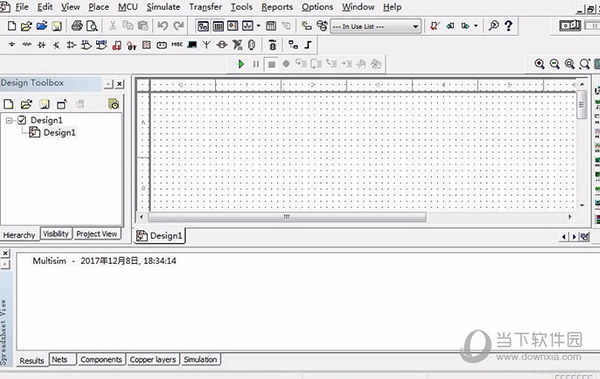Place an Analog component (op-amp icon)
Viewport: 600px width, 379px height.
(71, 45)
